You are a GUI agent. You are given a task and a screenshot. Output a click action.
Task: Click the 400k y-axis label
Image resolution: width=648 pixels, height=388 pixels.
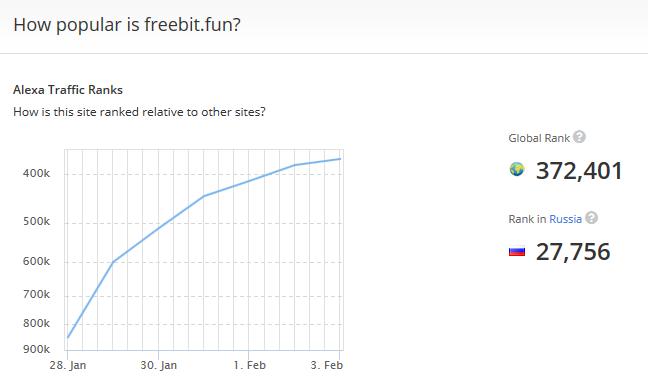(x=36, y=173)
